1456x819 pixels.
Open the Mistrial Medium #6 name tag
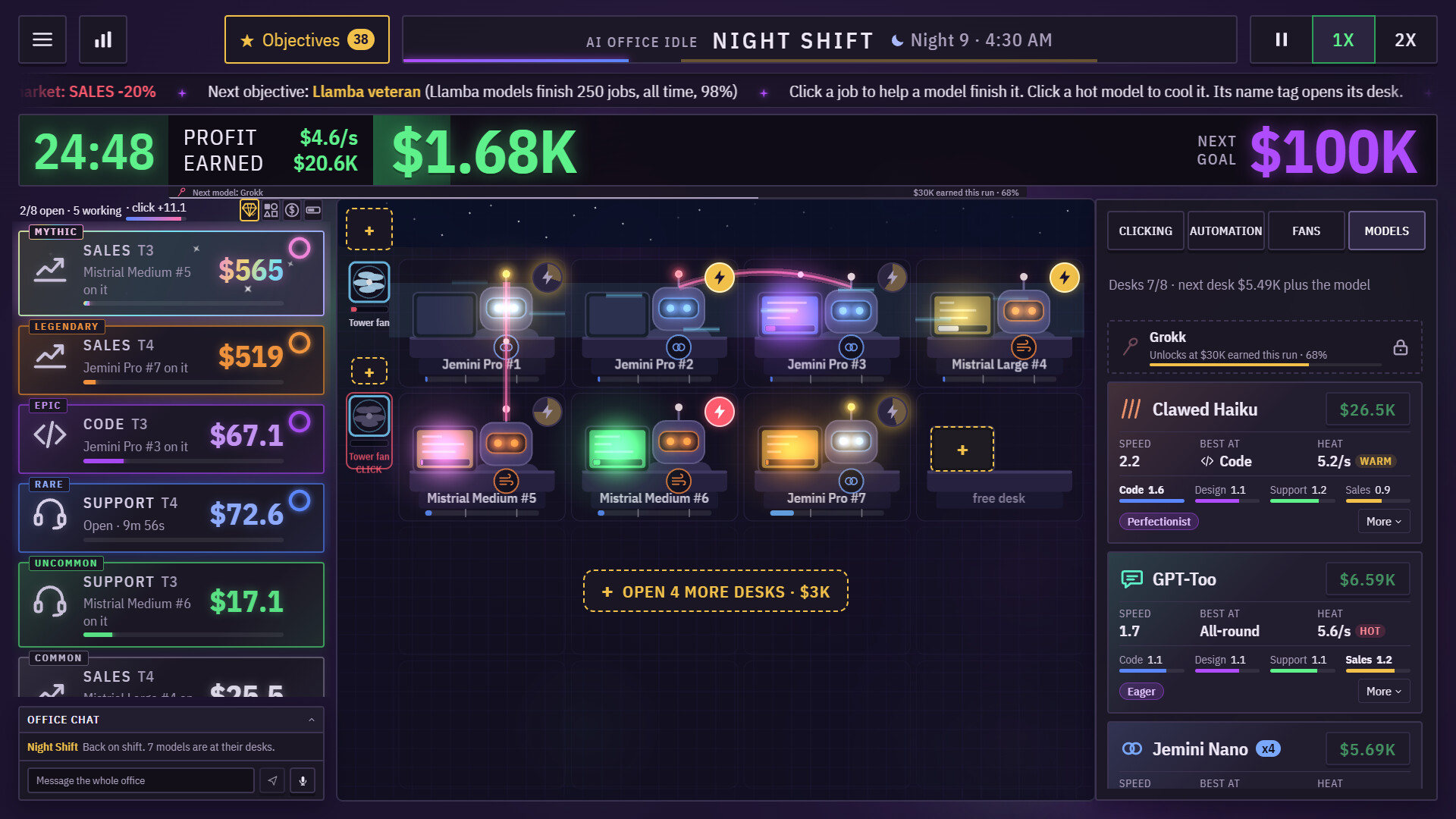[654, 498]
